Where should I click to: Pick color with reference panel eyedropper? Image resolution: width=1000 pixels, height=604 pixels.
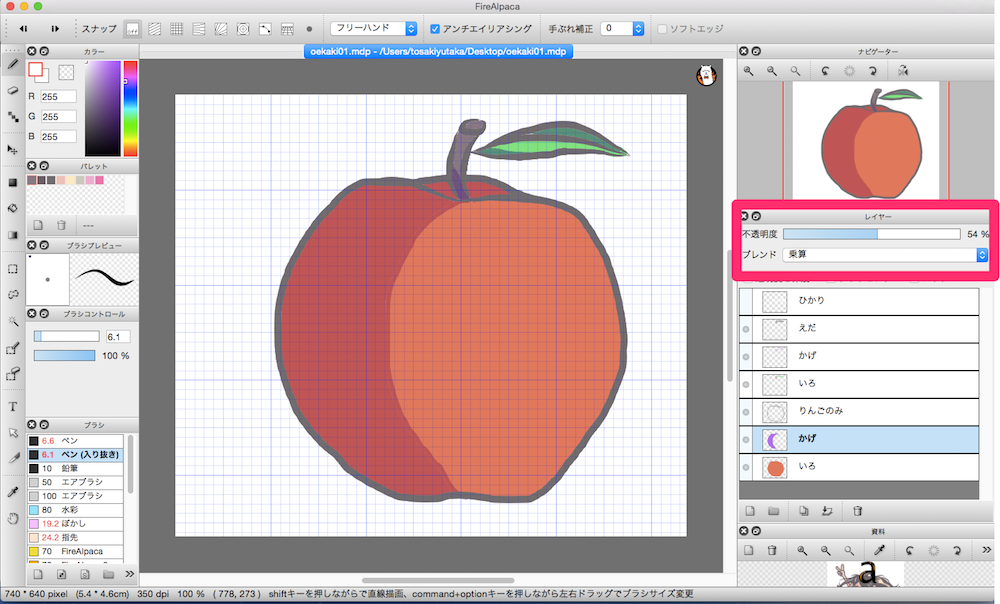879,550
